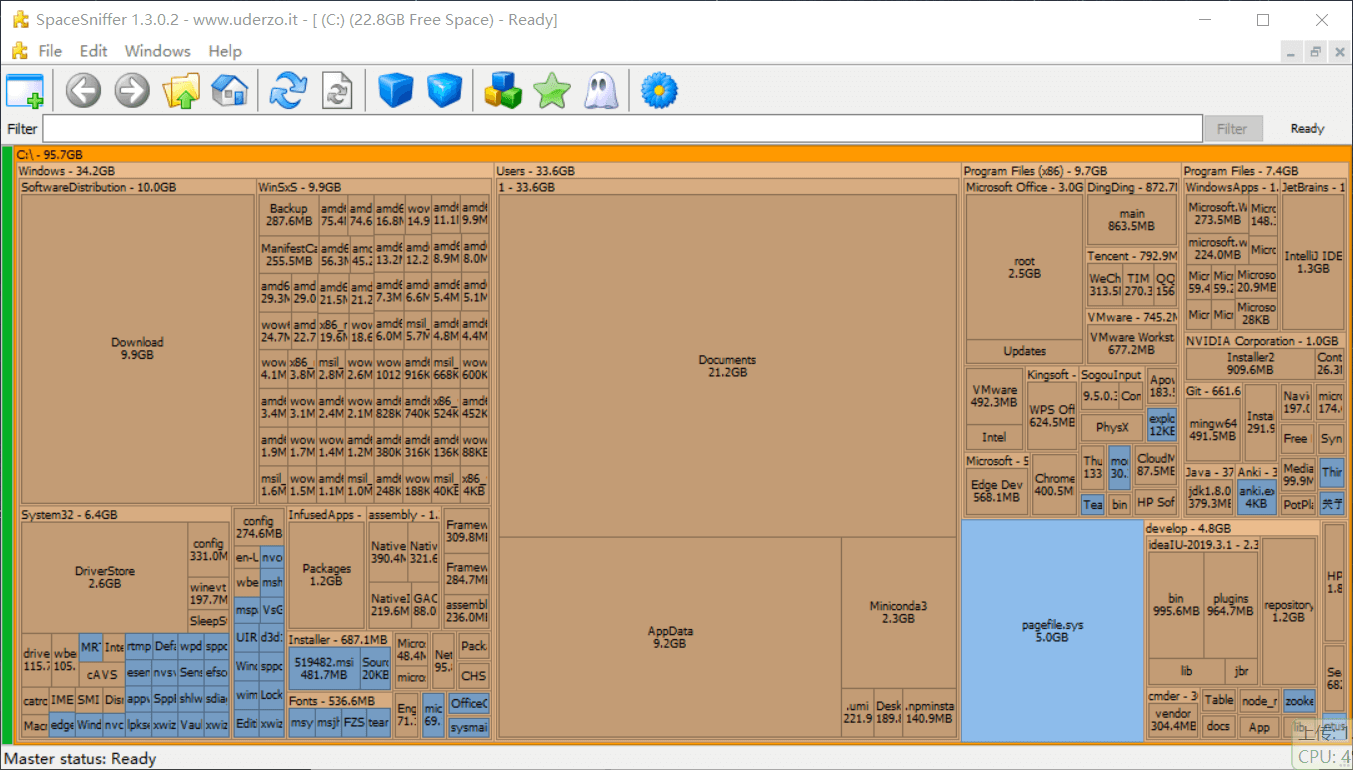Go back with the left arrow icon

pos(83,91)
